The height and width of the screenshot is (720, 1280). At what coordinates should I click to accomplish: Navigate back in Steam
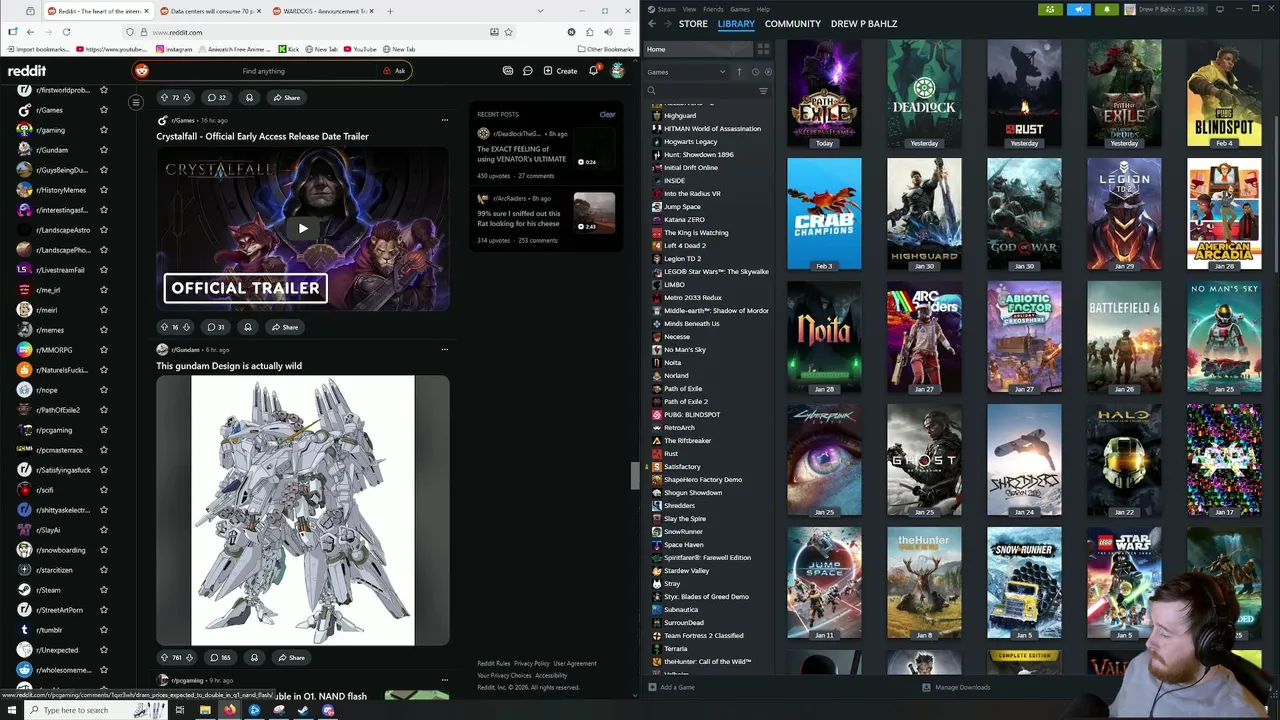tap(652, 24)
